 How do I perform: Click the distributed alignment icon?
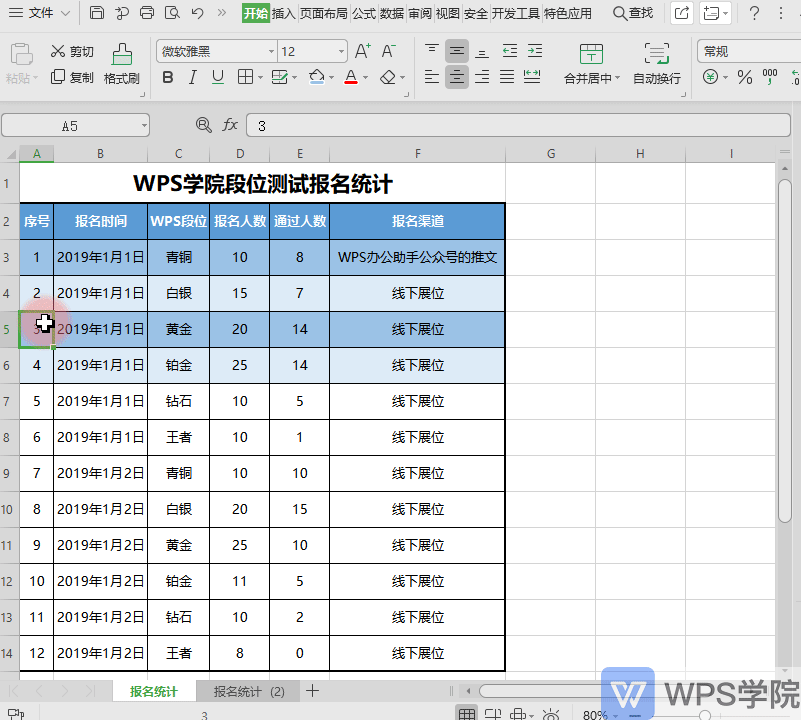pyautogui.click(x=532, y=77)
